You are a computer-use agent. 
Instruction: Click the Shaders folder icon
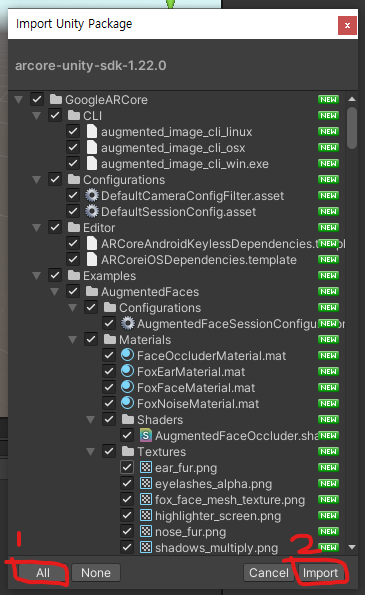tap(128, 419)
